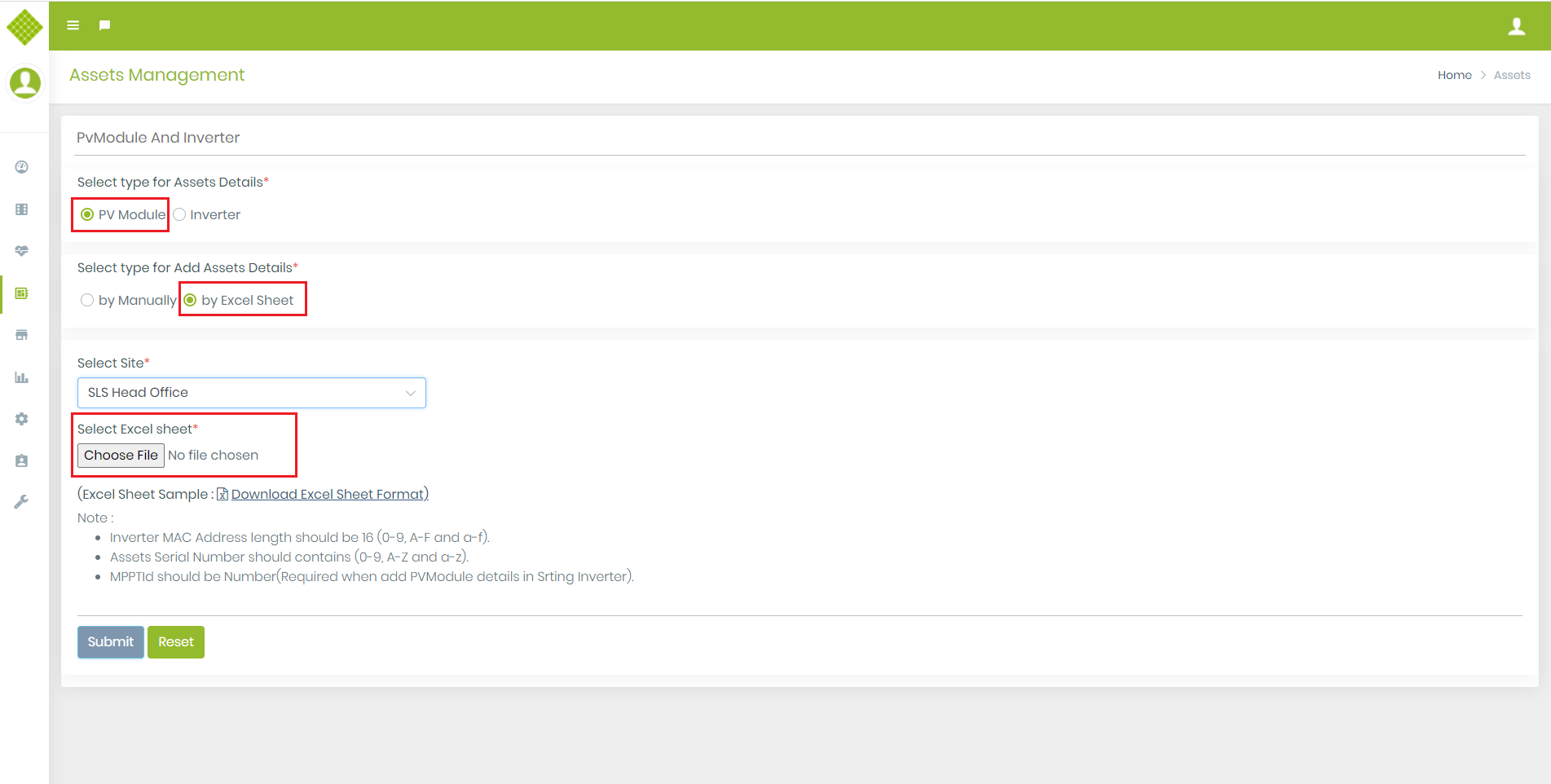
Task: Select the PV Module radio button
Action: tap(86, 214)
